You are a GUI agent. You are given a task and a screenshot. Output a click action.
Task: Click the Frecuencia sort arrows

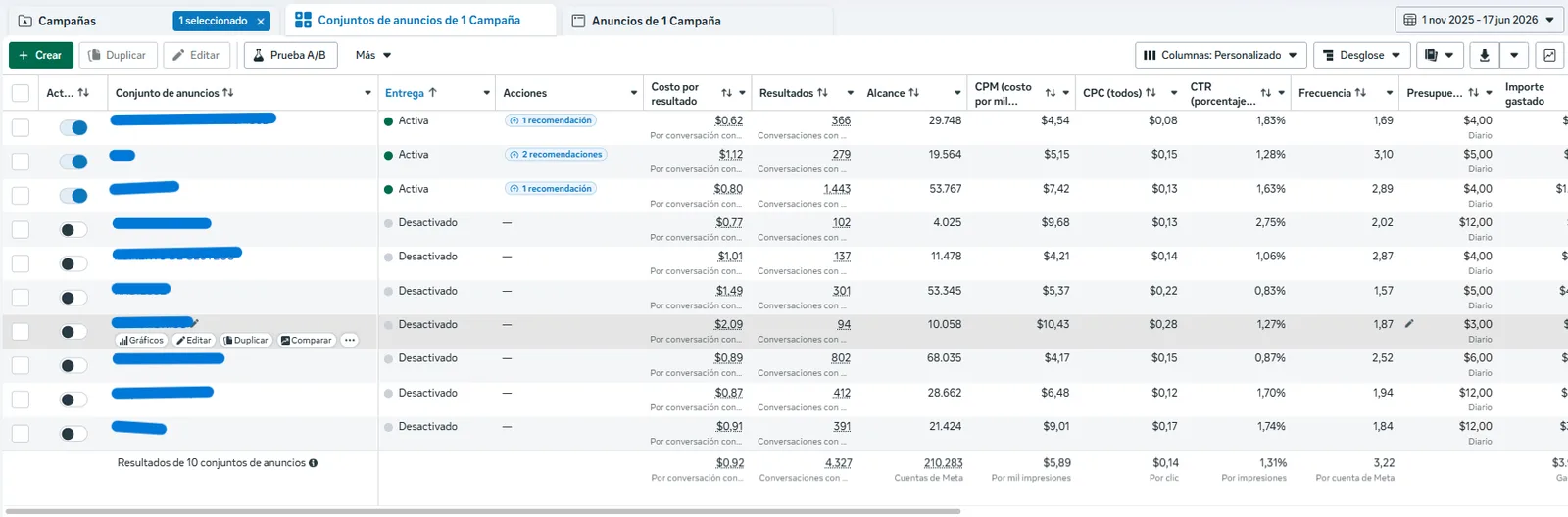[1360, 93]
